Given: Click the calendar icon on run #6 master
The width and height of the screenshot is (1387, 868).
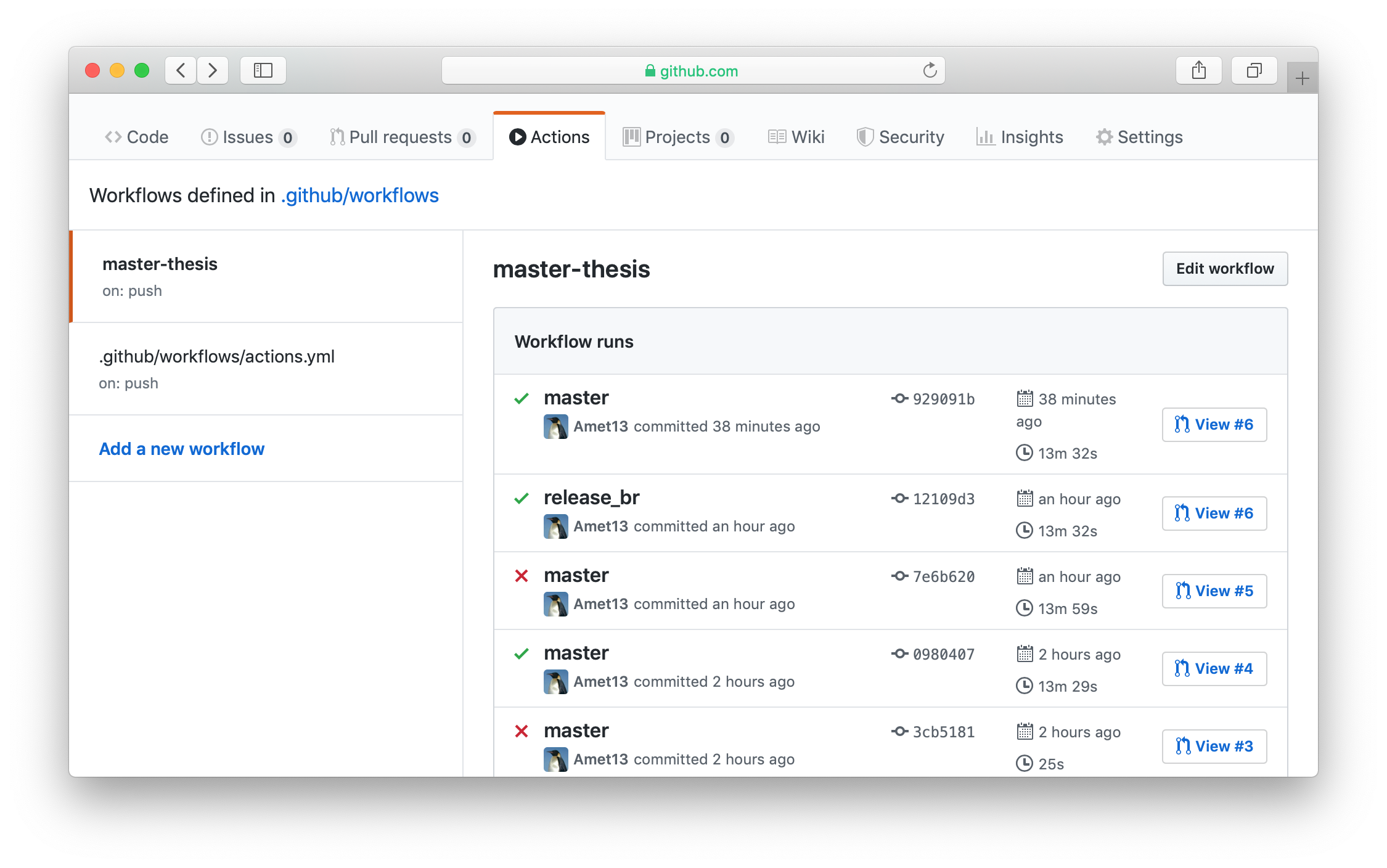Looking at the screenshot, I should pos(1025,398).
